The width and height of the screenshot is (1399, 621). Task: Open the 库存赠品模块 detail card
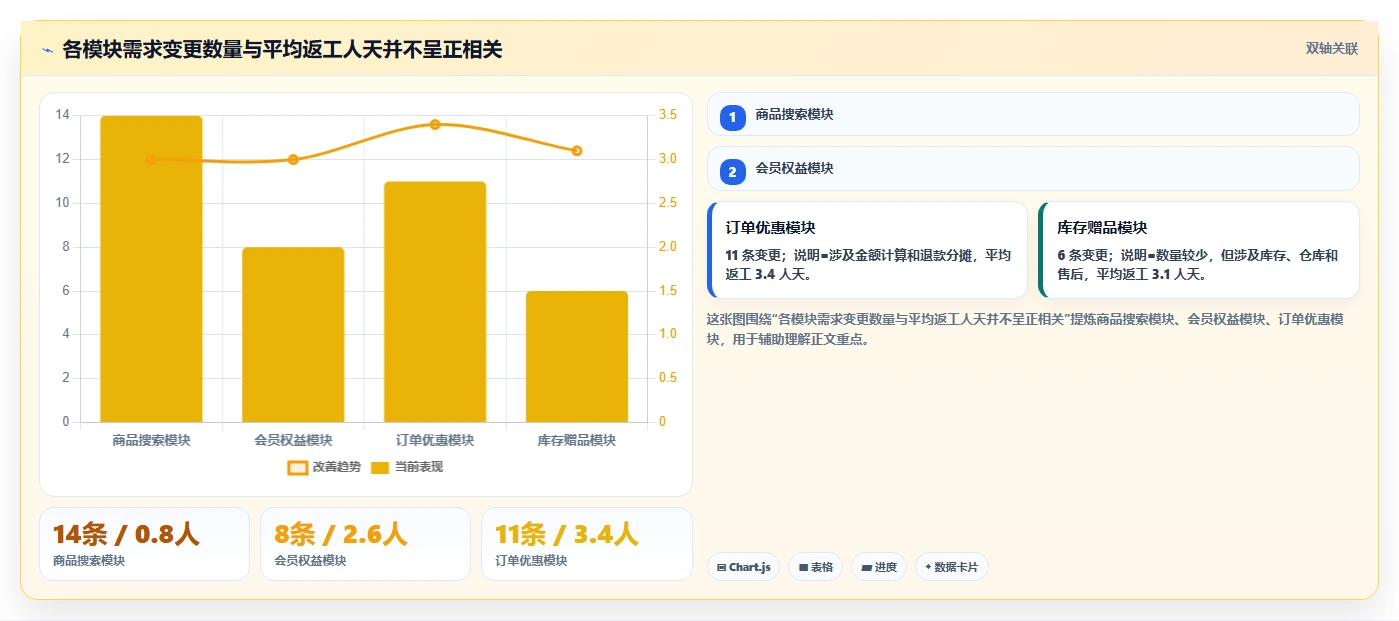pos(1199,250)
